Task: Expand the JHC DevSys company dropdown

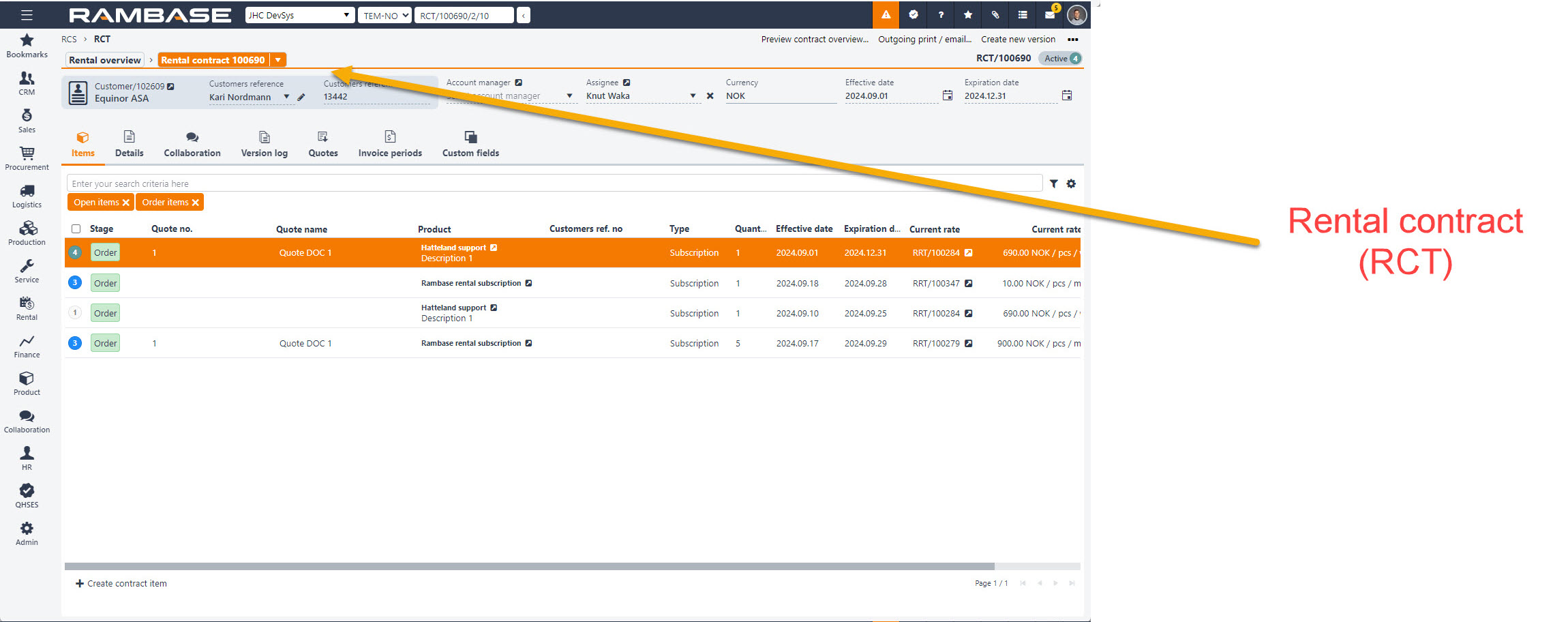Action: pyautogui.click(x=346, y=15)
